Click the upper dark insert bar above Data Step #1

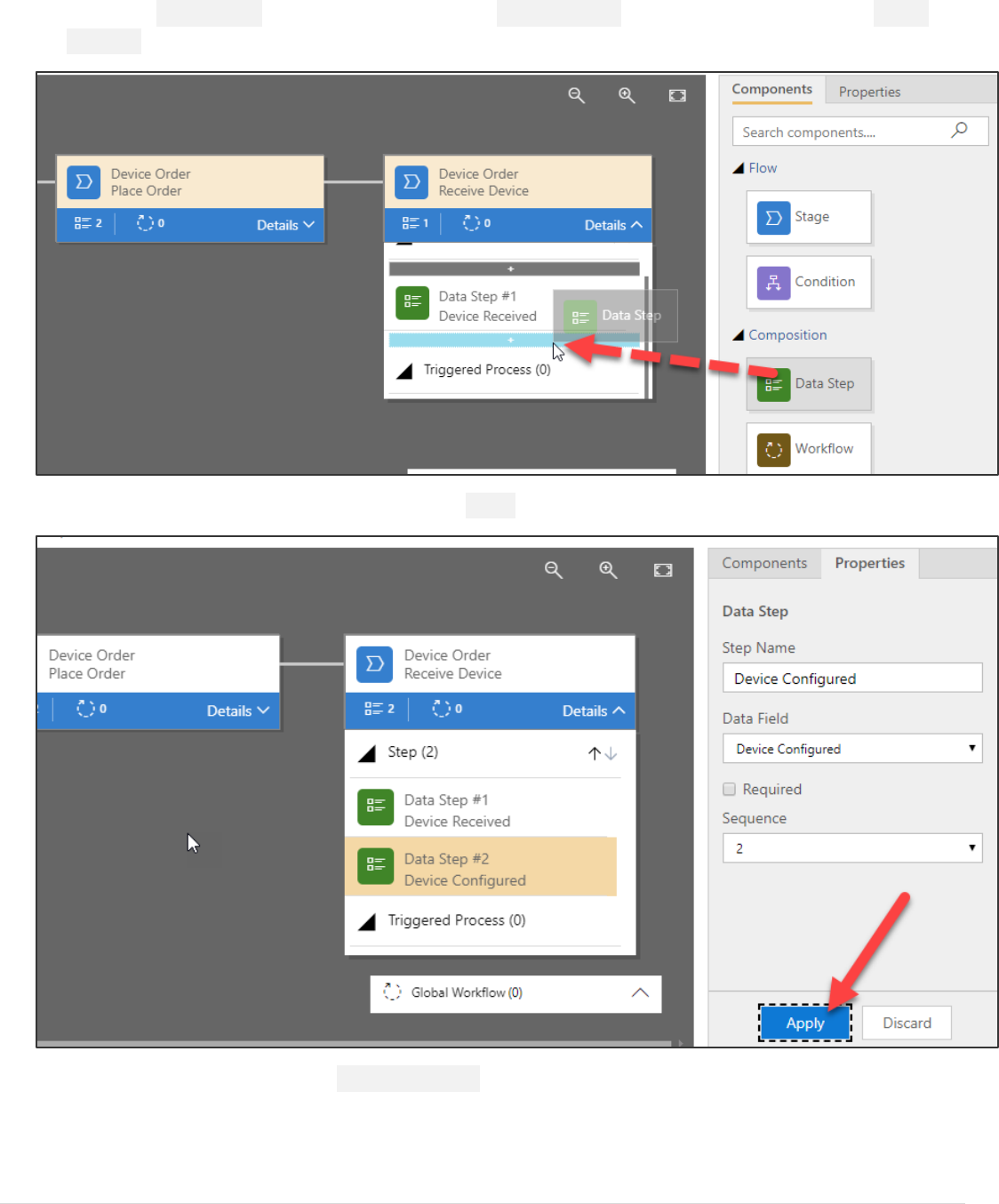(514, 269)
